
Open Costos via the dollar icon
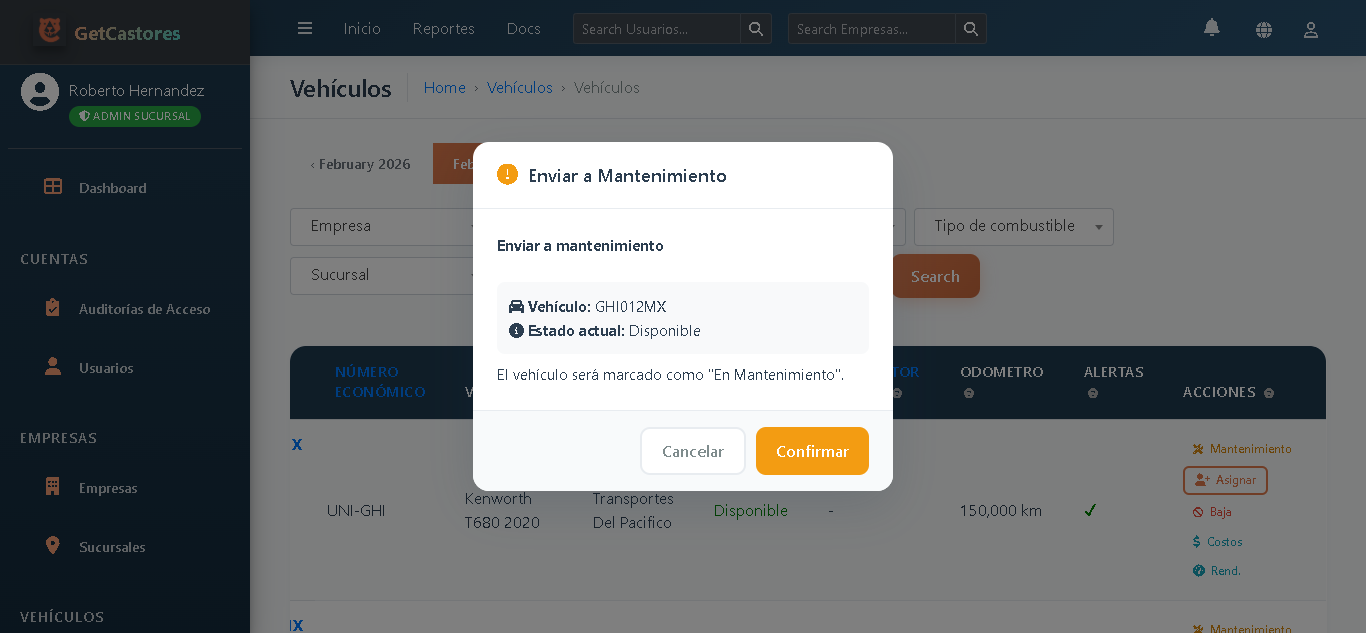click(x=1196, y=541)
